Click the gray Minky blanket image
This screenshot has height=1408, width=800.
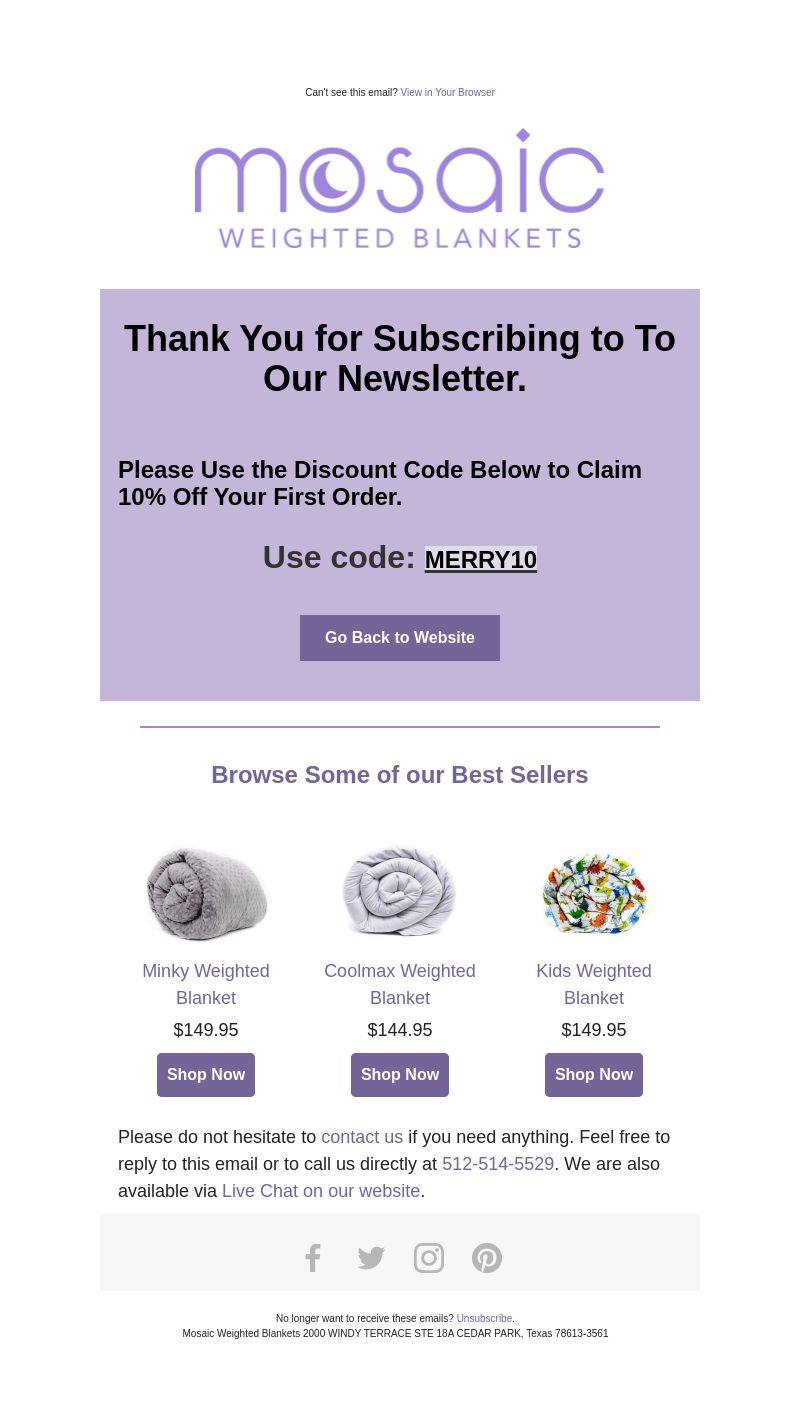[x=206, y=893]
